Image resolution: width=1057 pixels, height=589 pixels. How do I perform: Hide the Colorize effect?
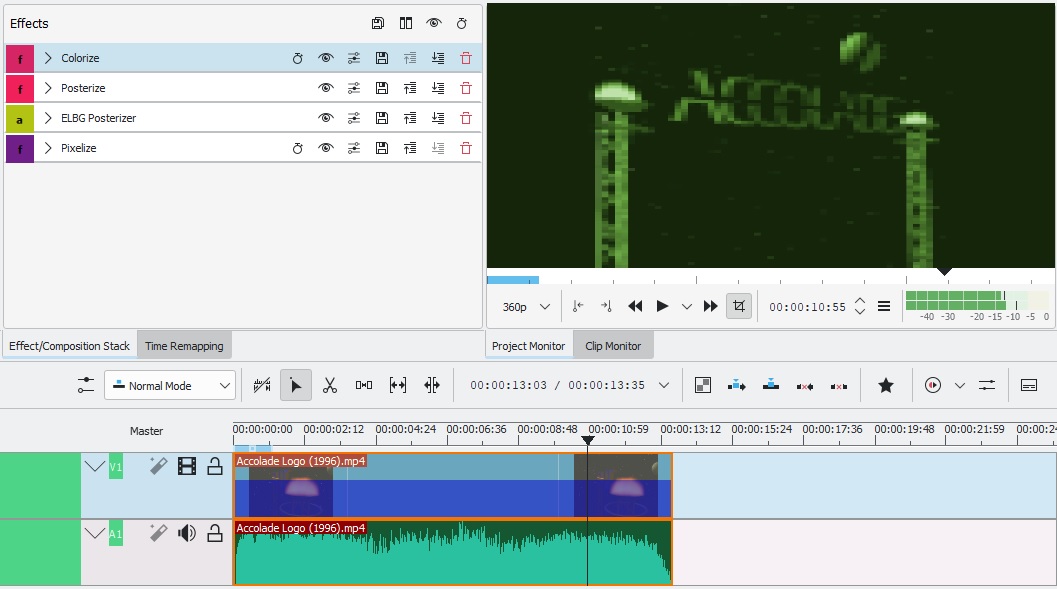326,59
